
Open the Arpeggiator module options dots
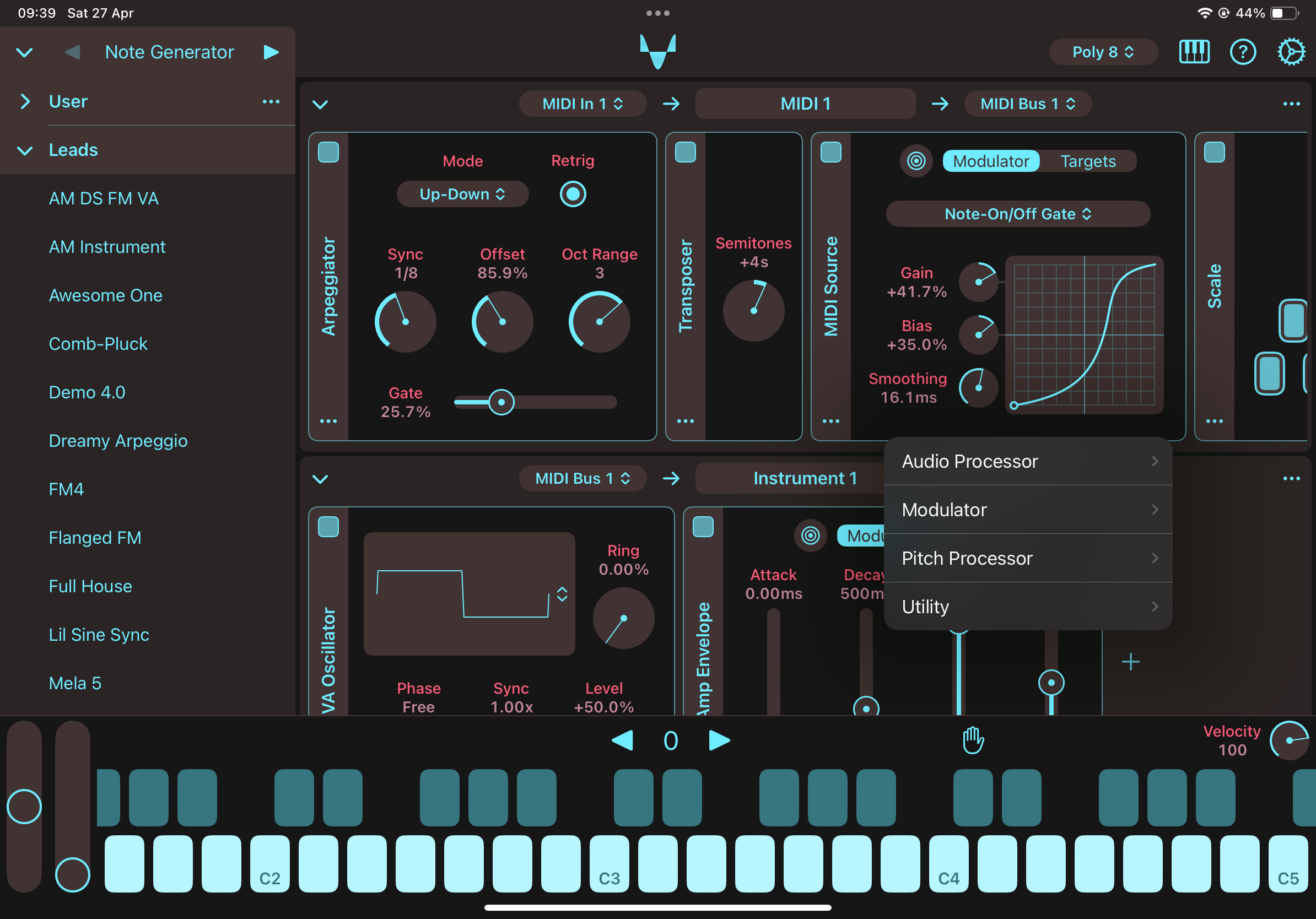(x=328, y=421)
